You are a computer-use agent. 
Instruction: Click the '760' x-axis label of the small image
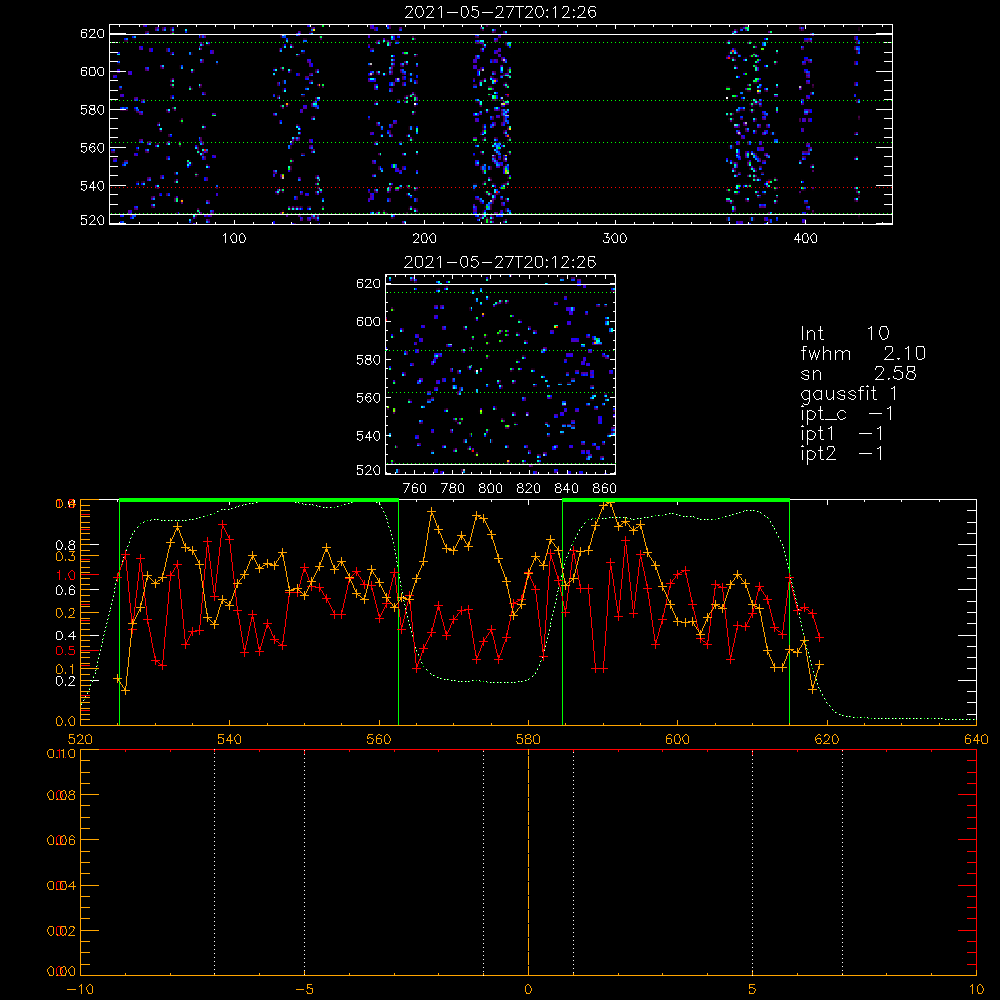415,489
